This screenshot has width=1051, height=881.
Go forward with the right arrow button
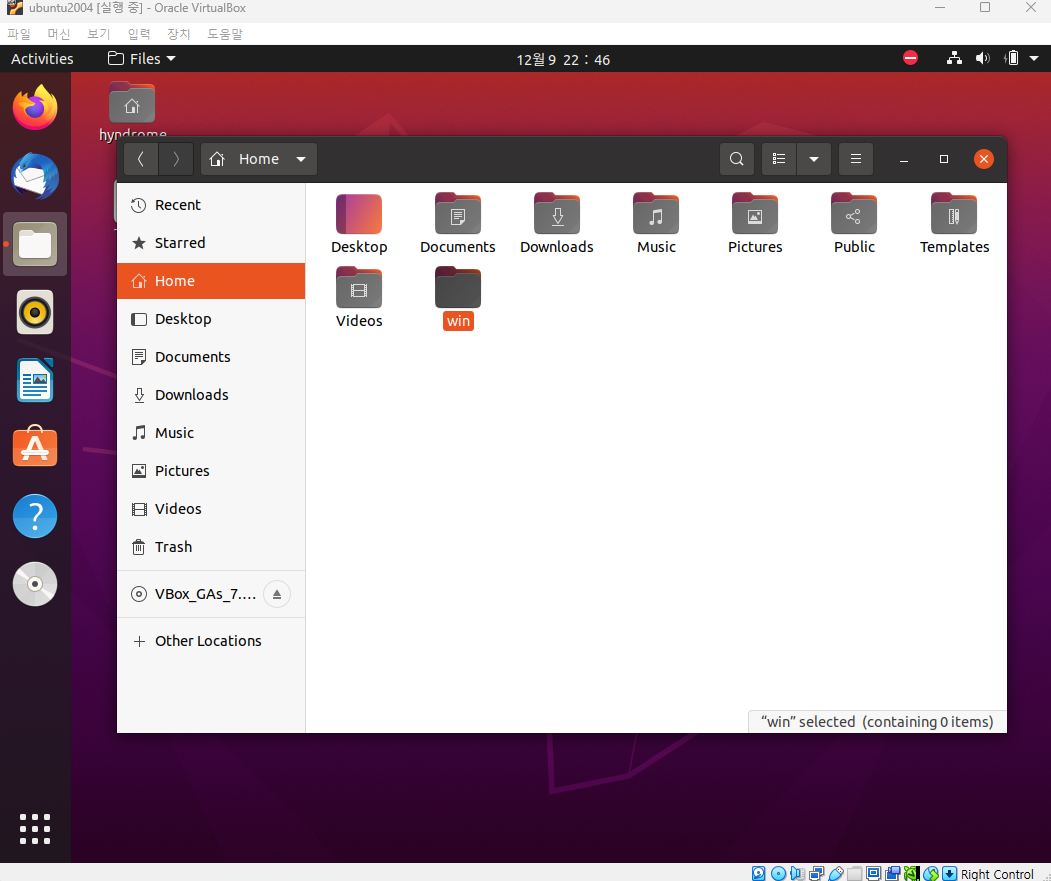coord(176,159)
